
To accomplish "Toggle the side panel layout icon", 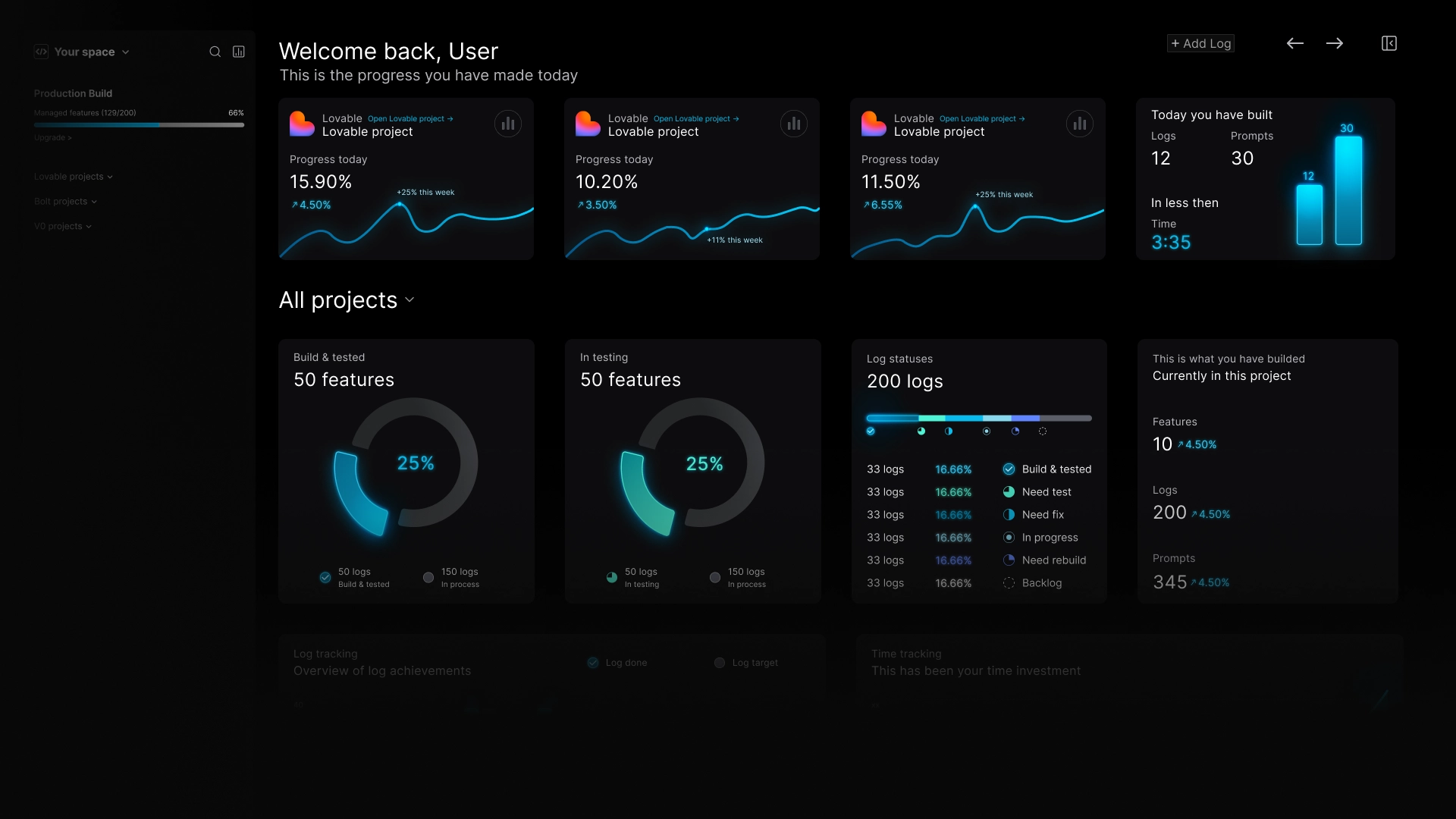I will tap(1389, 43).
